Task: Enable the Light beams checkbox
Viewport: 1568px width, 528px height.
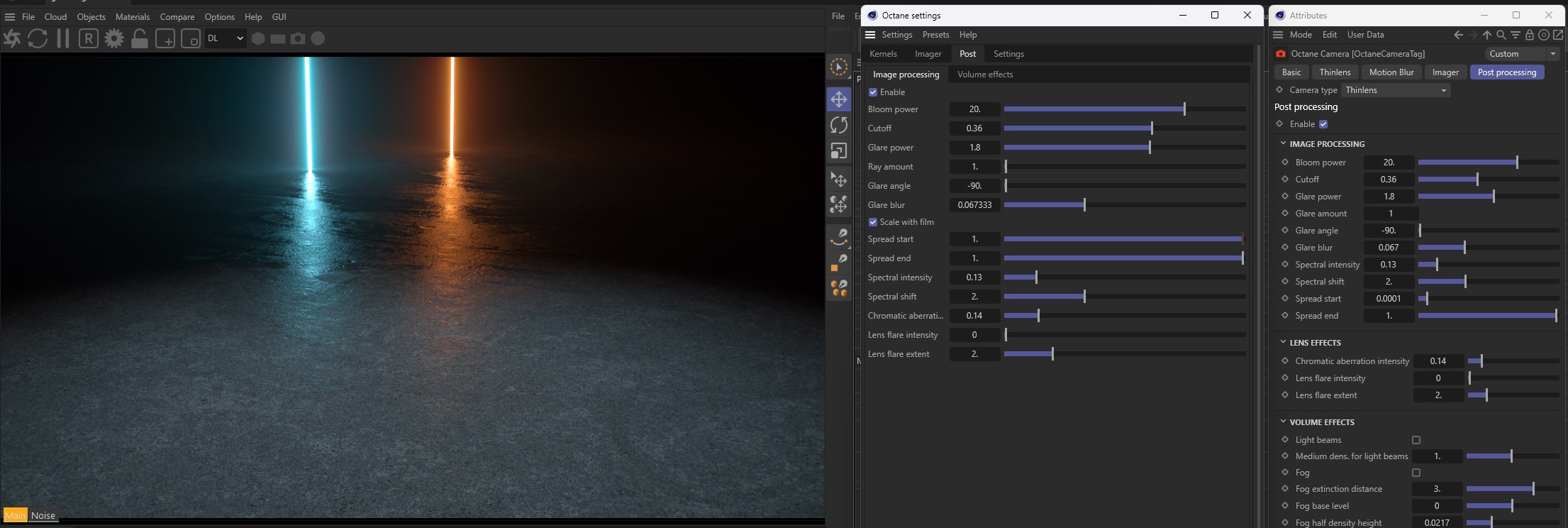Action: pyautogui.click(x=1416, y=440)
